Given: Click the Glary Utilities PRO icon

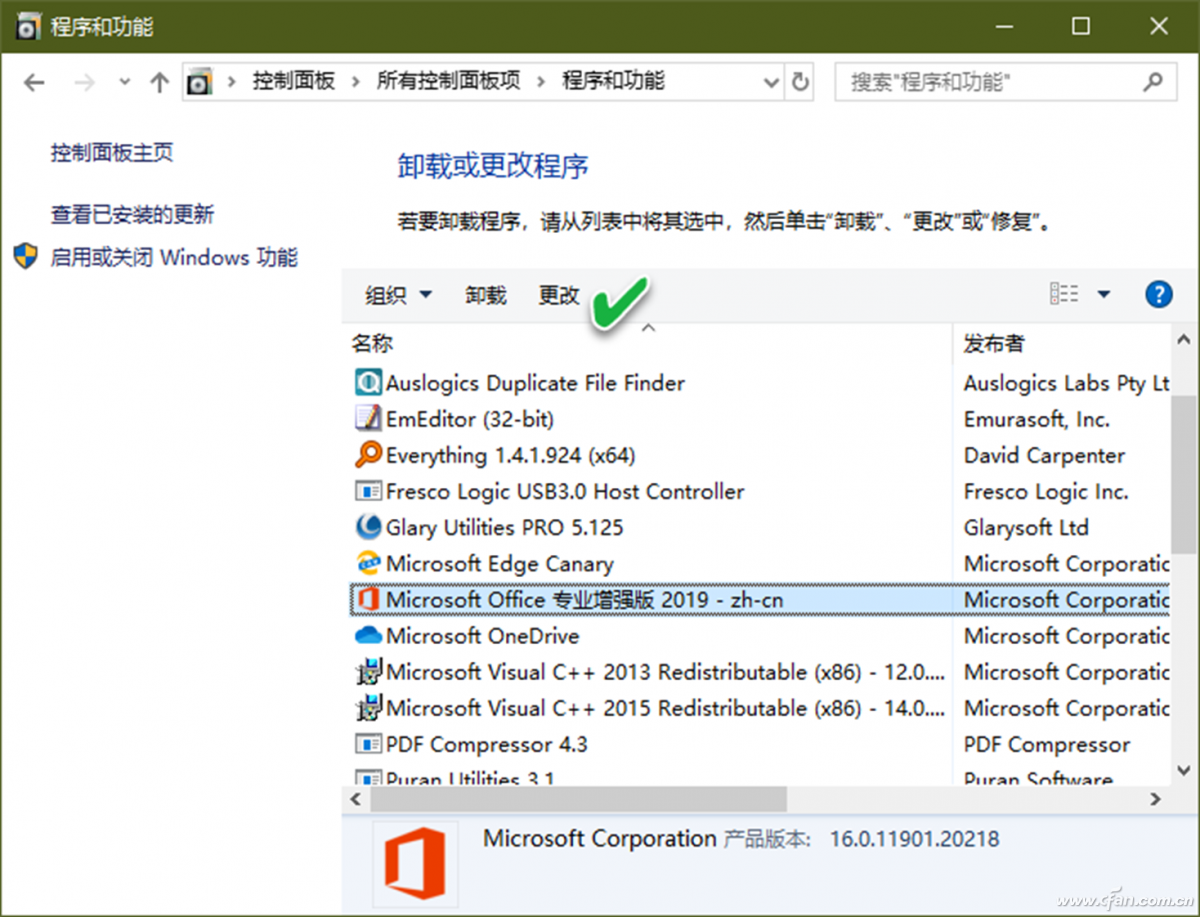Looking at the screenshot, I should click(x=367, y=527).
